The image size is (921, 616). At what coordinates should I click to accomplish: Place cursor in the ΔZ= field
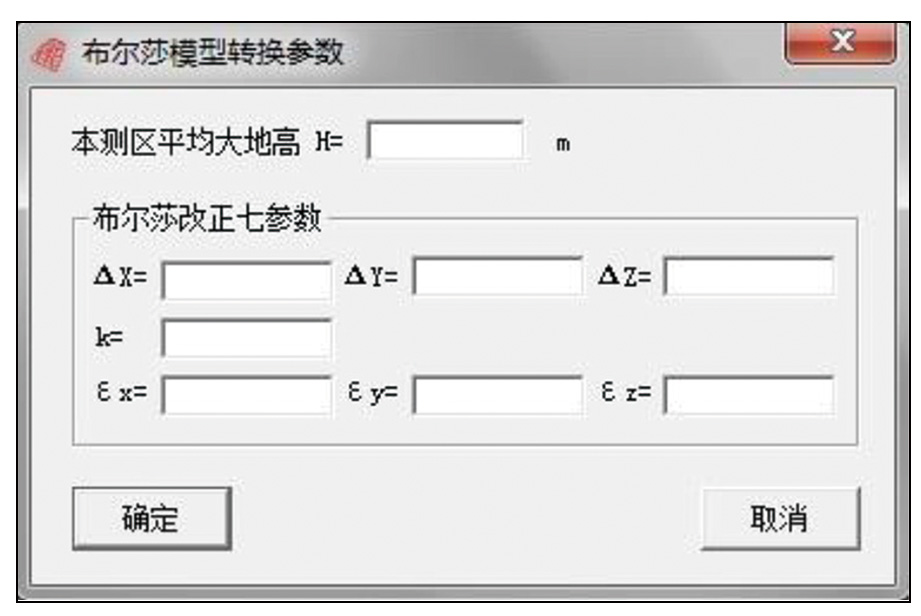(x=748, y=277)
